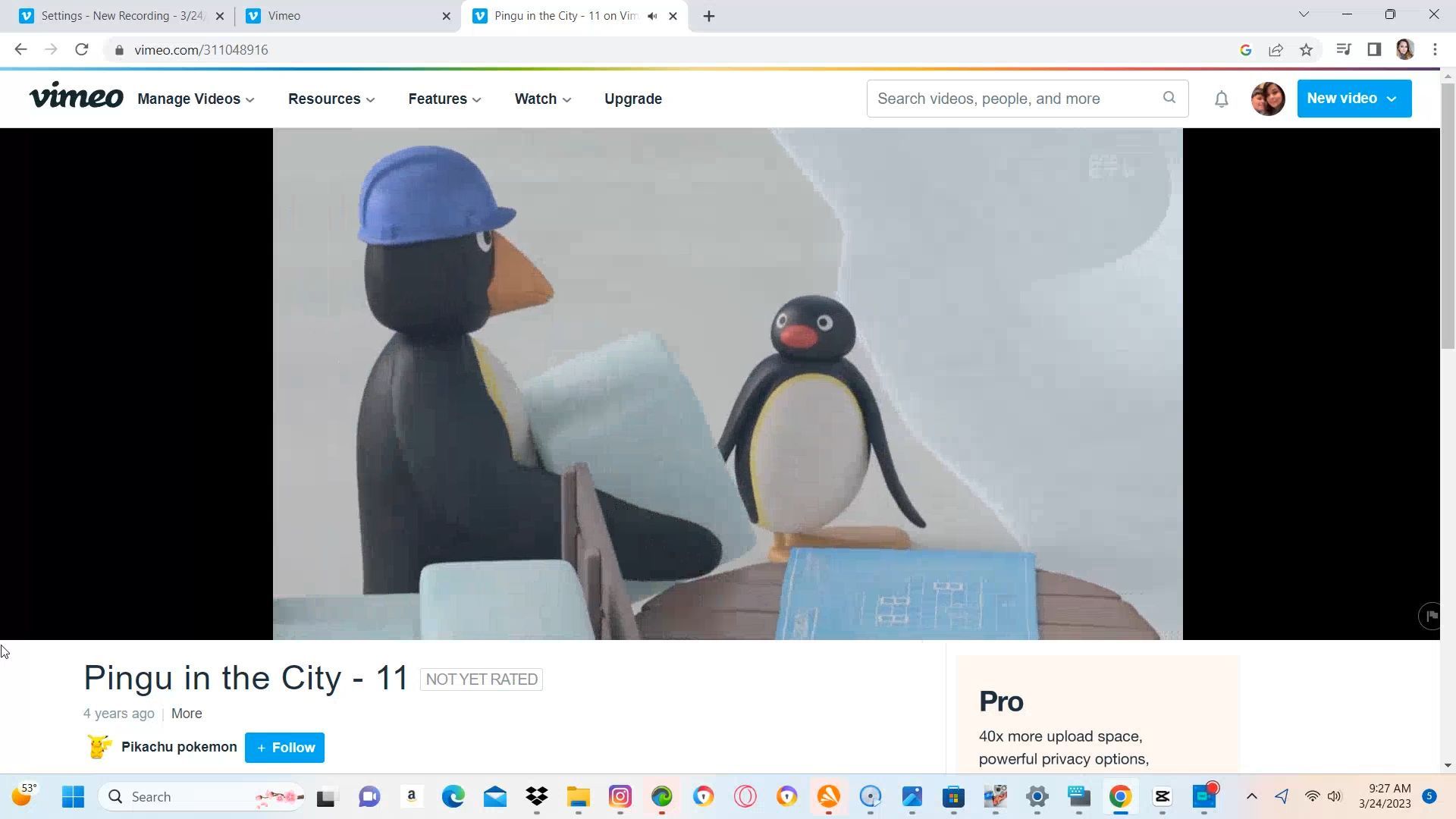Expand Manage Videos menu
This screenshot has height=819, width=1456.
pos(196,99)
